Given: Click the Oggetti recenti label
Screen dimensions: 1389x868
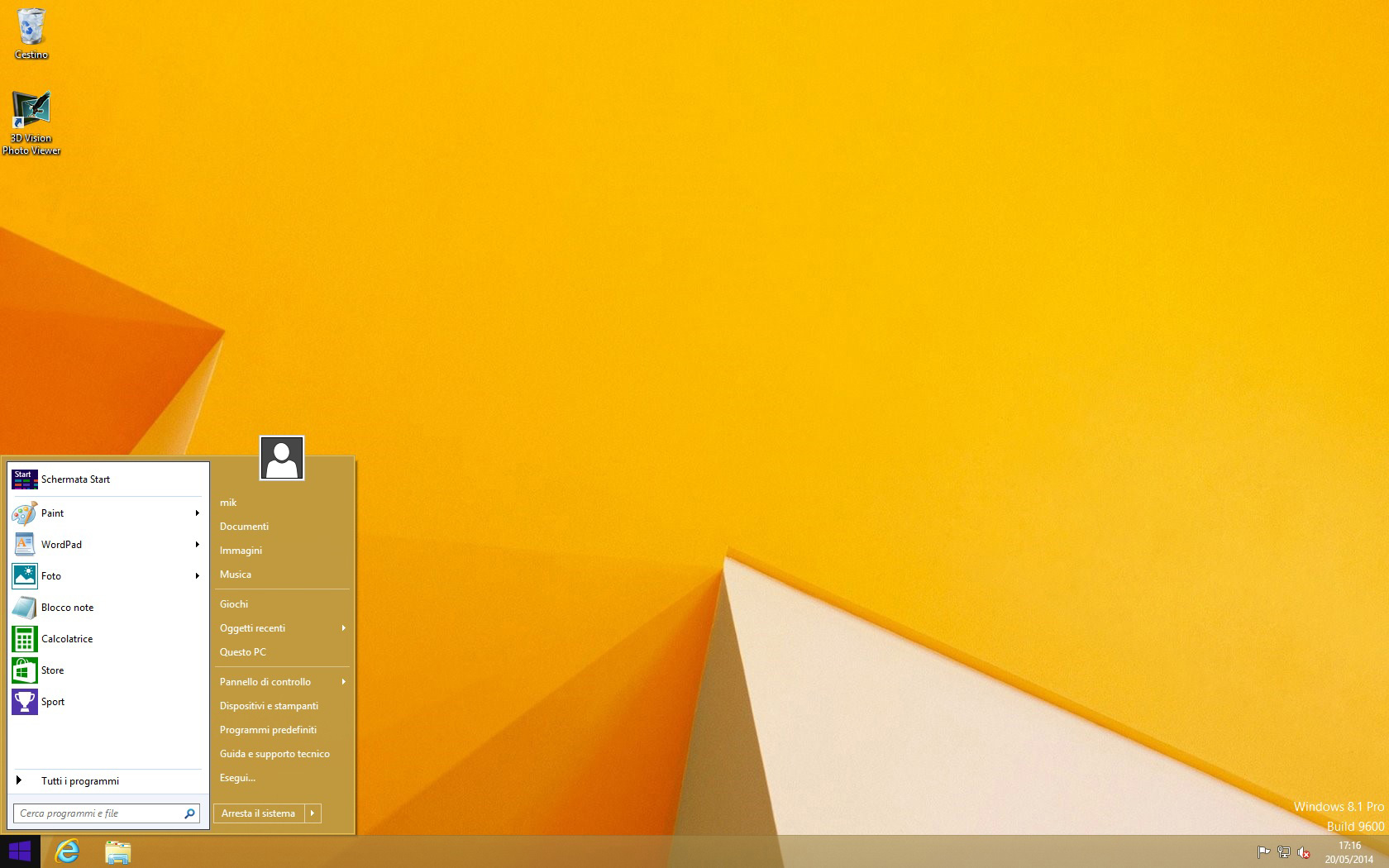Looking at the screenshot, I should coord(252,628).
